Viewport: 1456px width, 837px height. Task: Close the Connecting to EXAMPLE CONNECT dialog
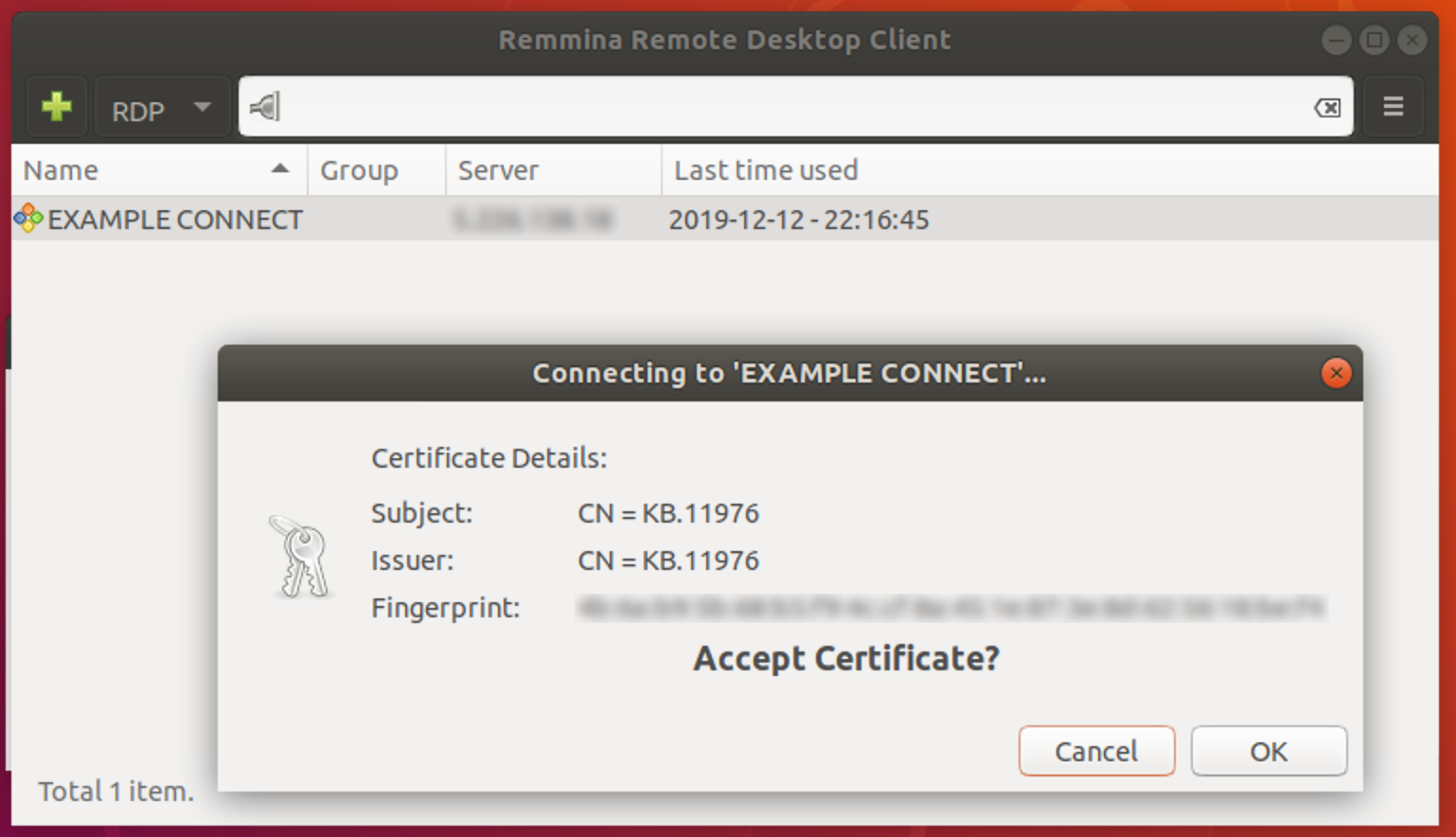point(1336,373)
